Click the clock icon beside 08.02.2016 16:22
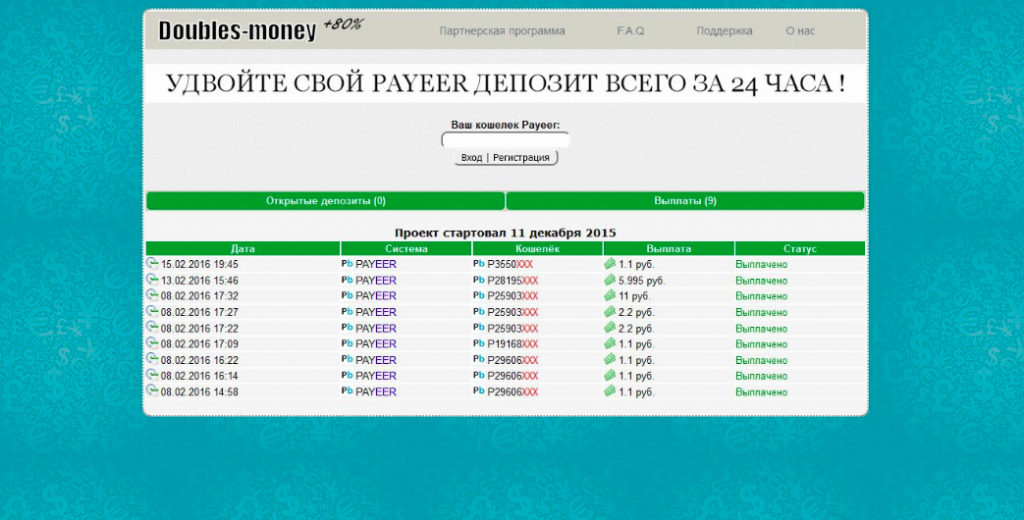The image size is (1024, 520). click(x=152, y=359)
